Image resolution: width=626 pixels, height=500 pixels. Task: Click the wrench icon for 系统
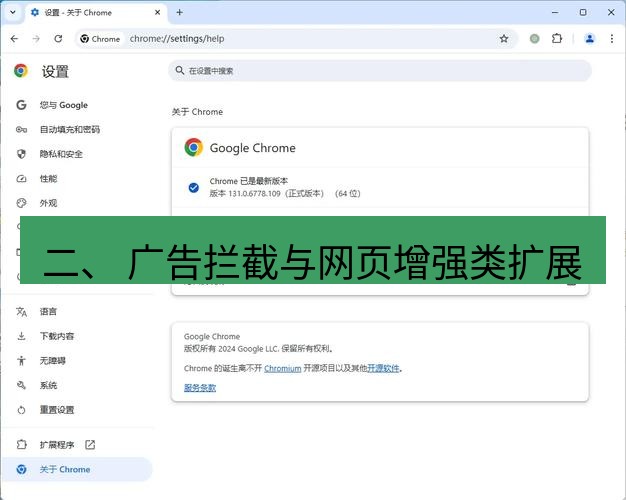22,385
